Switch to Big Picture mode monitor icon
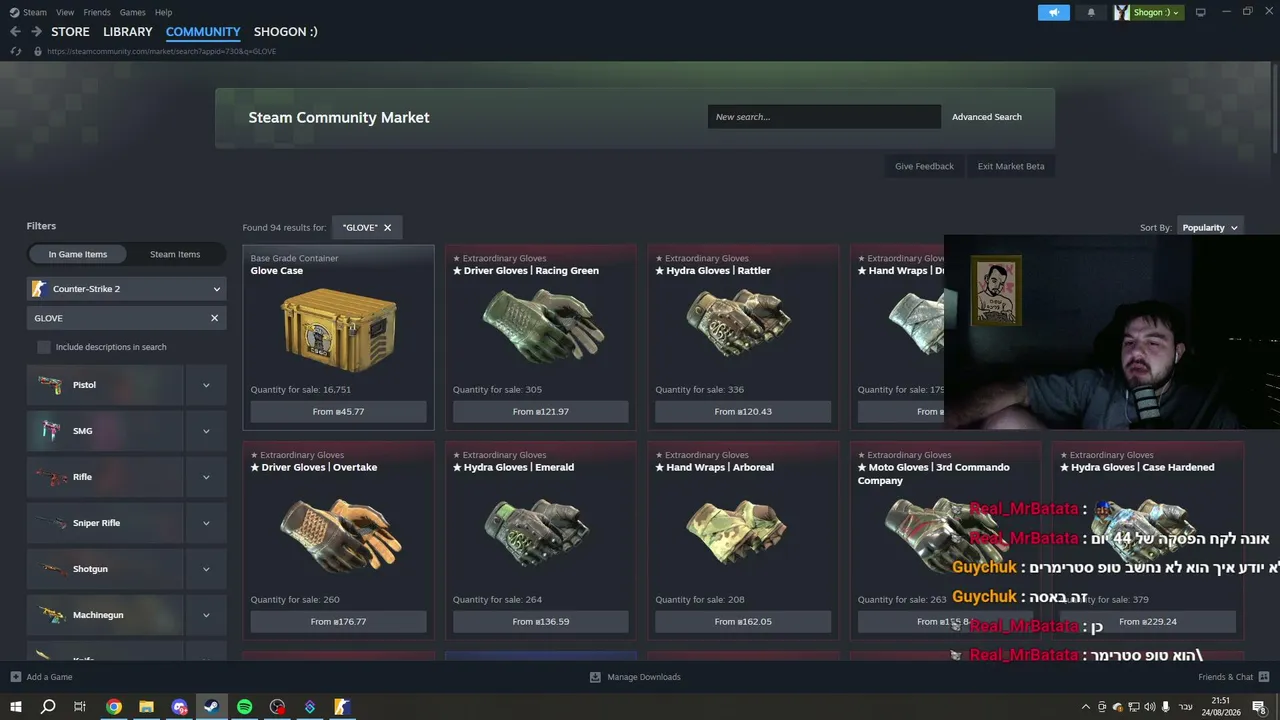 tap(1201, 12)
